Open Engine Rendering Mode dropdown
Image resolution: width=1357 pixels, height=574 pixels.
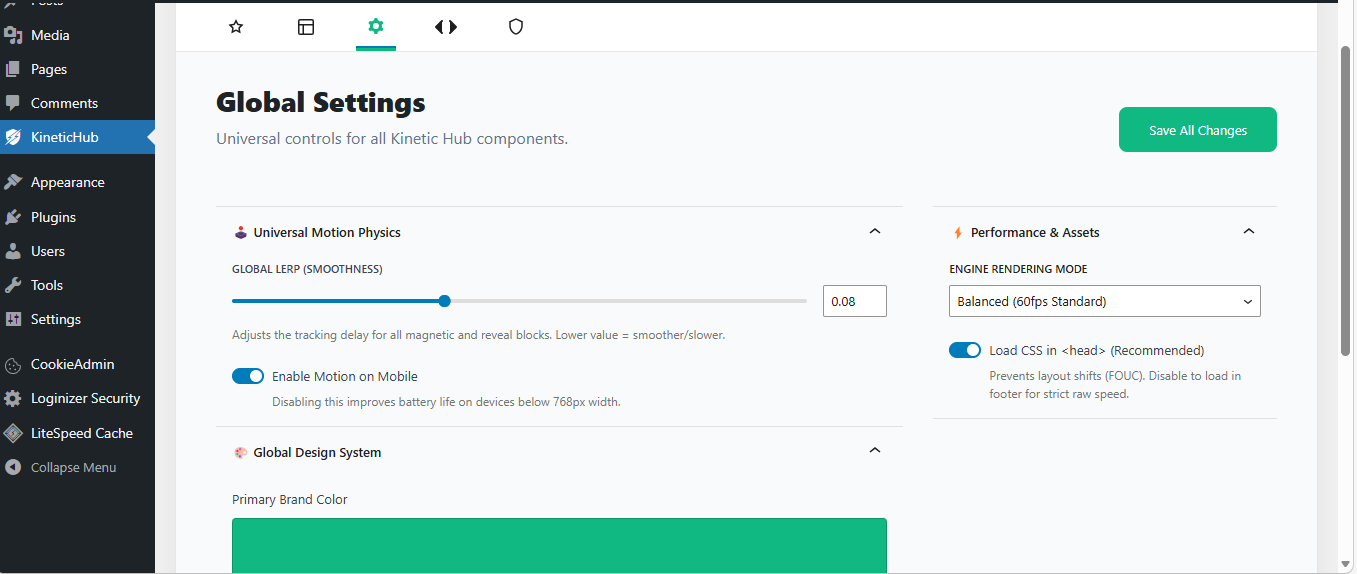[x=1104, y=301]
